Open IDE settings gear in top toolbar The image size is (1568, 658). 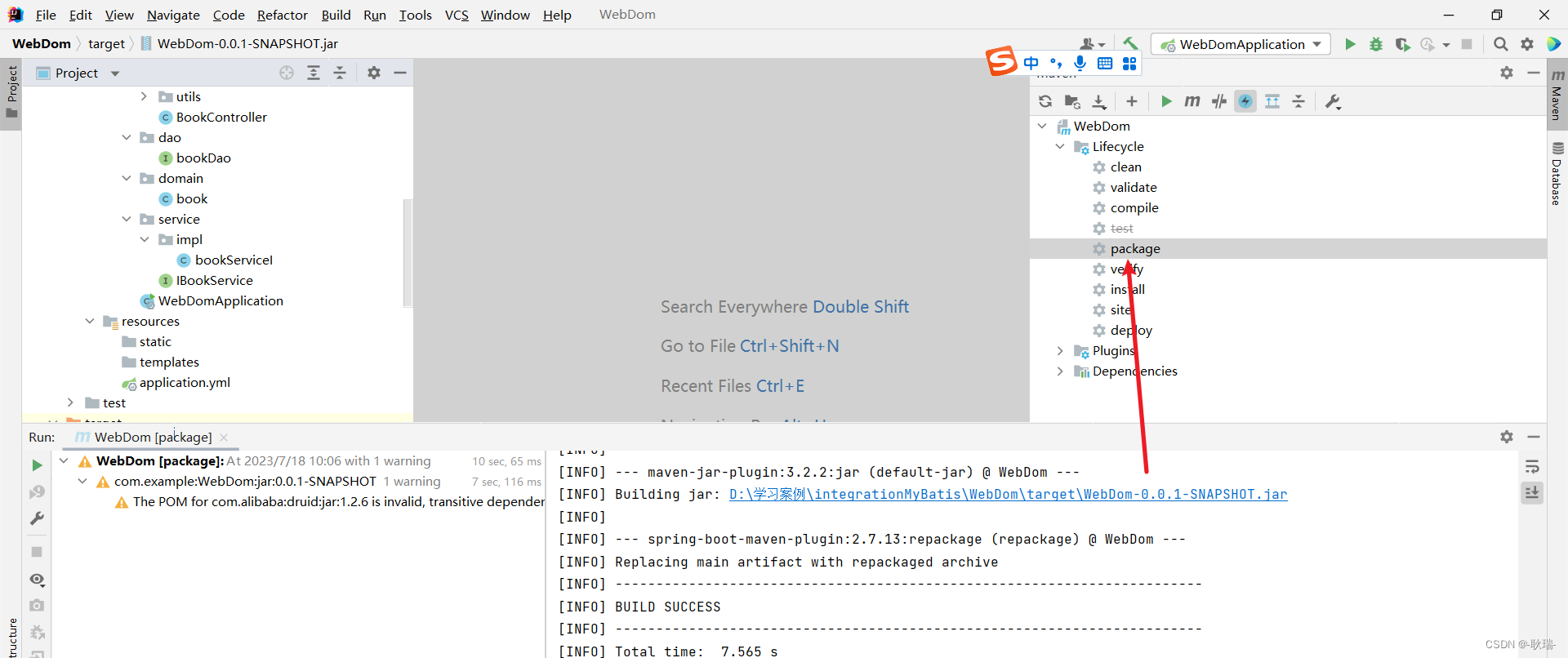click(x=1527, y=44)
